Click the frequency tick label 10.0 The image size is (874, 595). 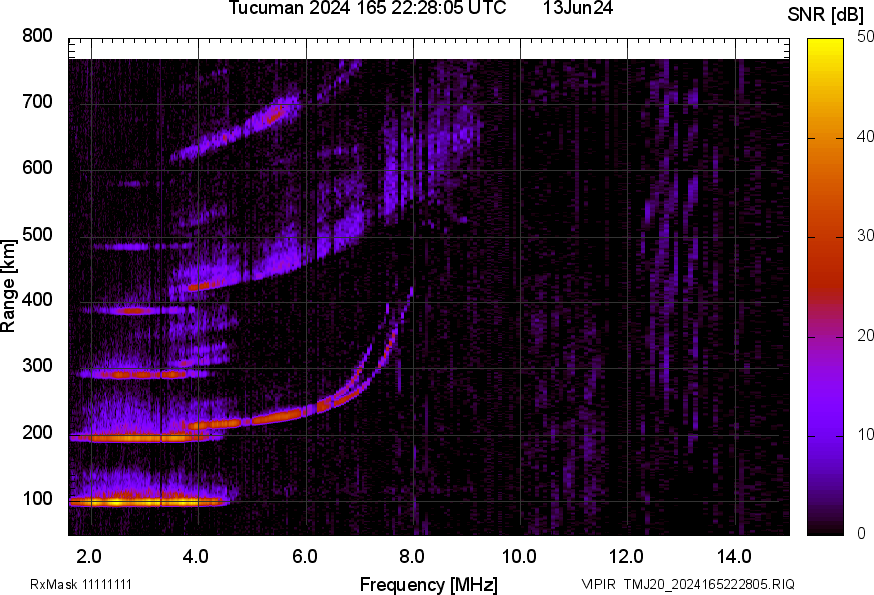point(519,557)
